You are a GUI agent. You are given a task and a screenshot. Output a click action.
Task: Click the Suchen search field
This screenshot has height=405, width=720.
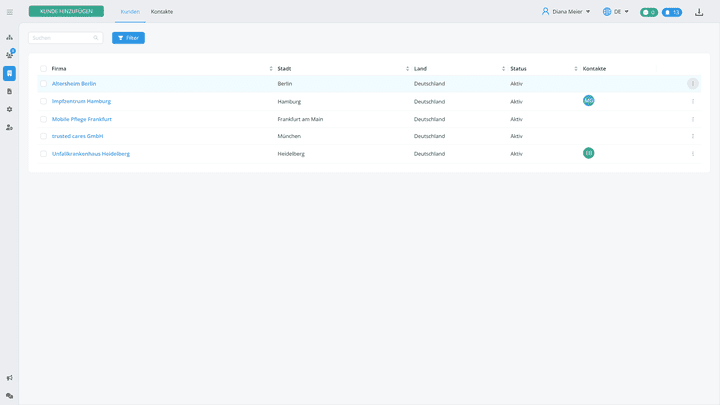pos(62,38)
